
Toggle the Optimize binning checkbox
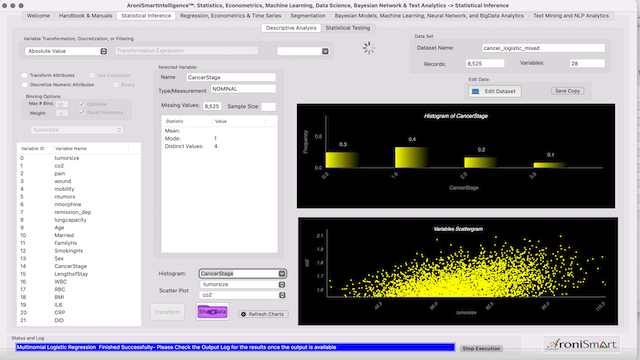click(82, 104)
